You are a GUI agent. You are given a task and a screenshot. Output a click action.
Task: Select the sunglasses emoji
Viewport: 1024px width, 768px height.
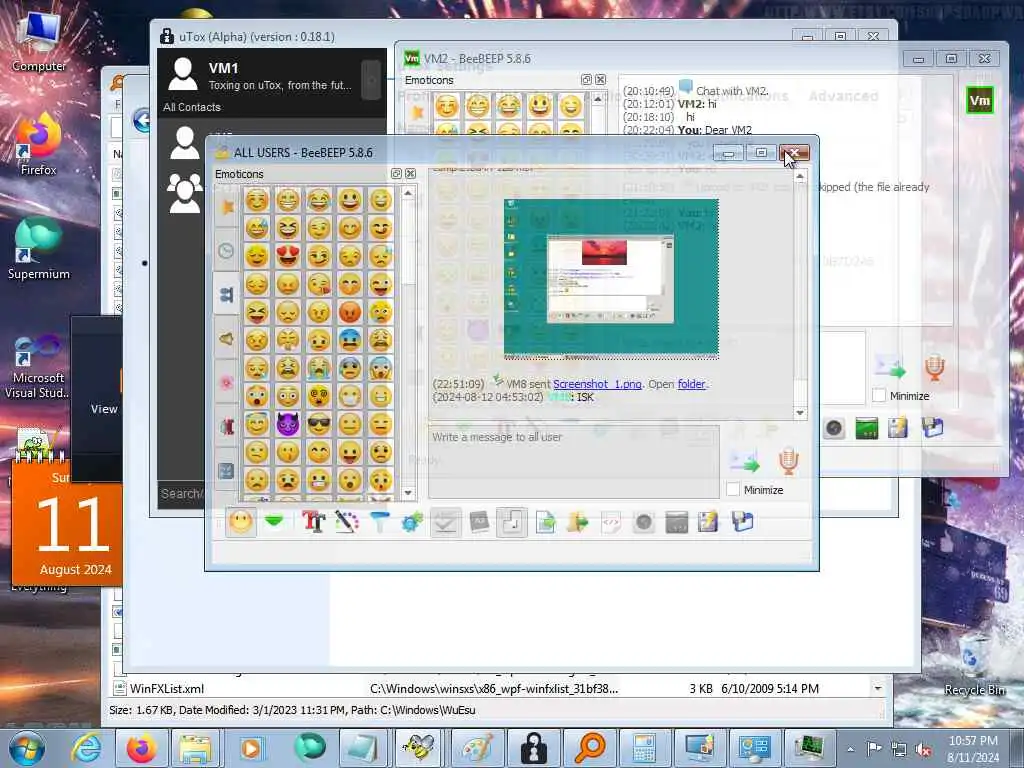click(x=319, y=424)
